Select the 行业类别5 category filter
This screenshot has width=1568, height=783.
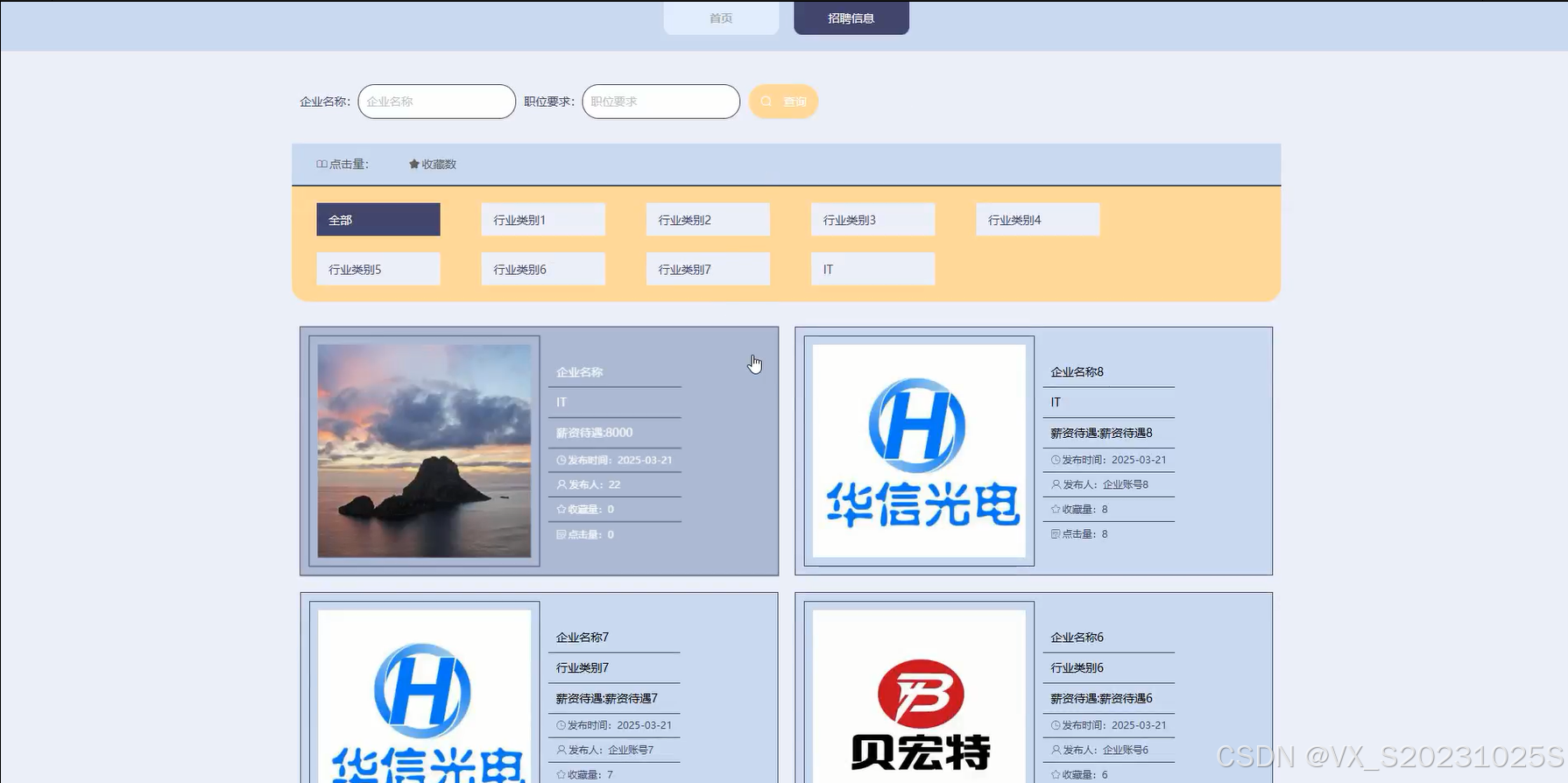click(378, 269)
